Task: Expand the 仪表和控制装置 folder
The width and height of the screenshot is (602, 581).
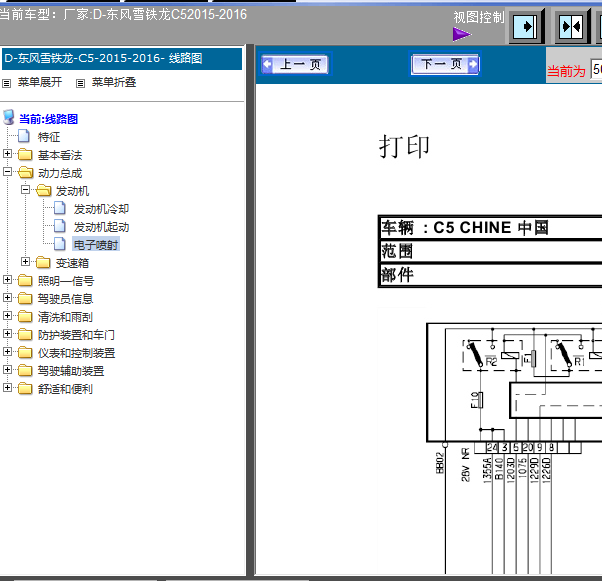Action: (x=7, y=352)
